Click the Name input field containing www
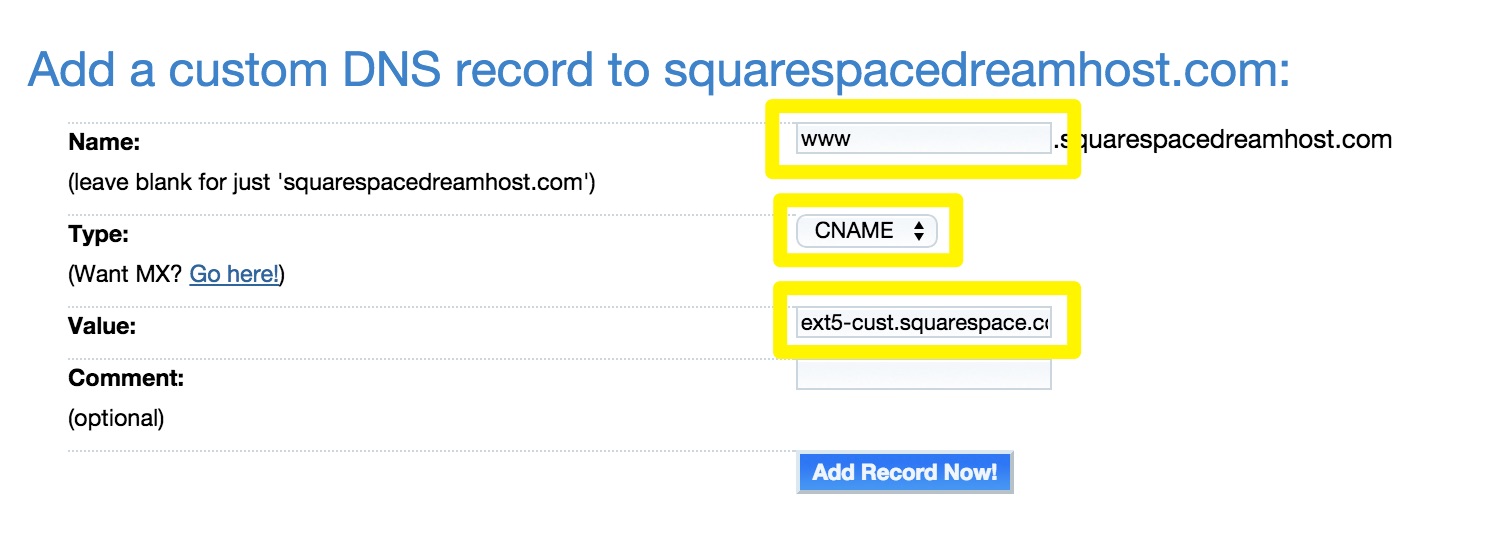Image resolution: width=1510 pixels, height=544 pixels. point(922,139)
